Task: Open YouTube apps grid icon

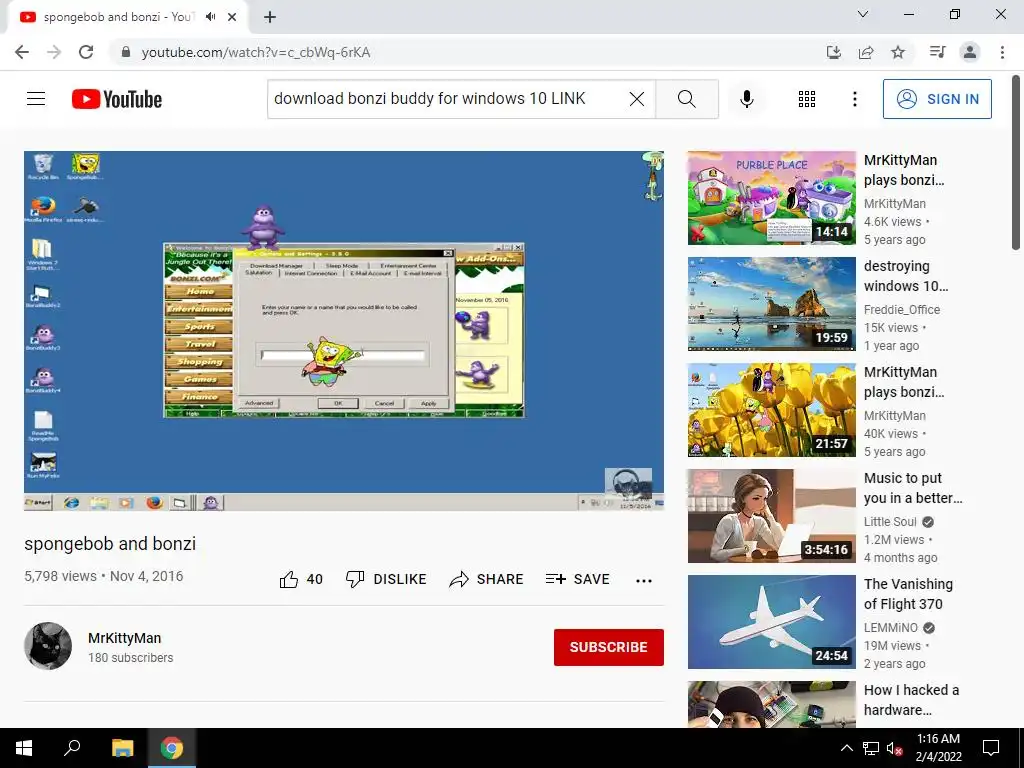Action: click(x=807, y=99)
